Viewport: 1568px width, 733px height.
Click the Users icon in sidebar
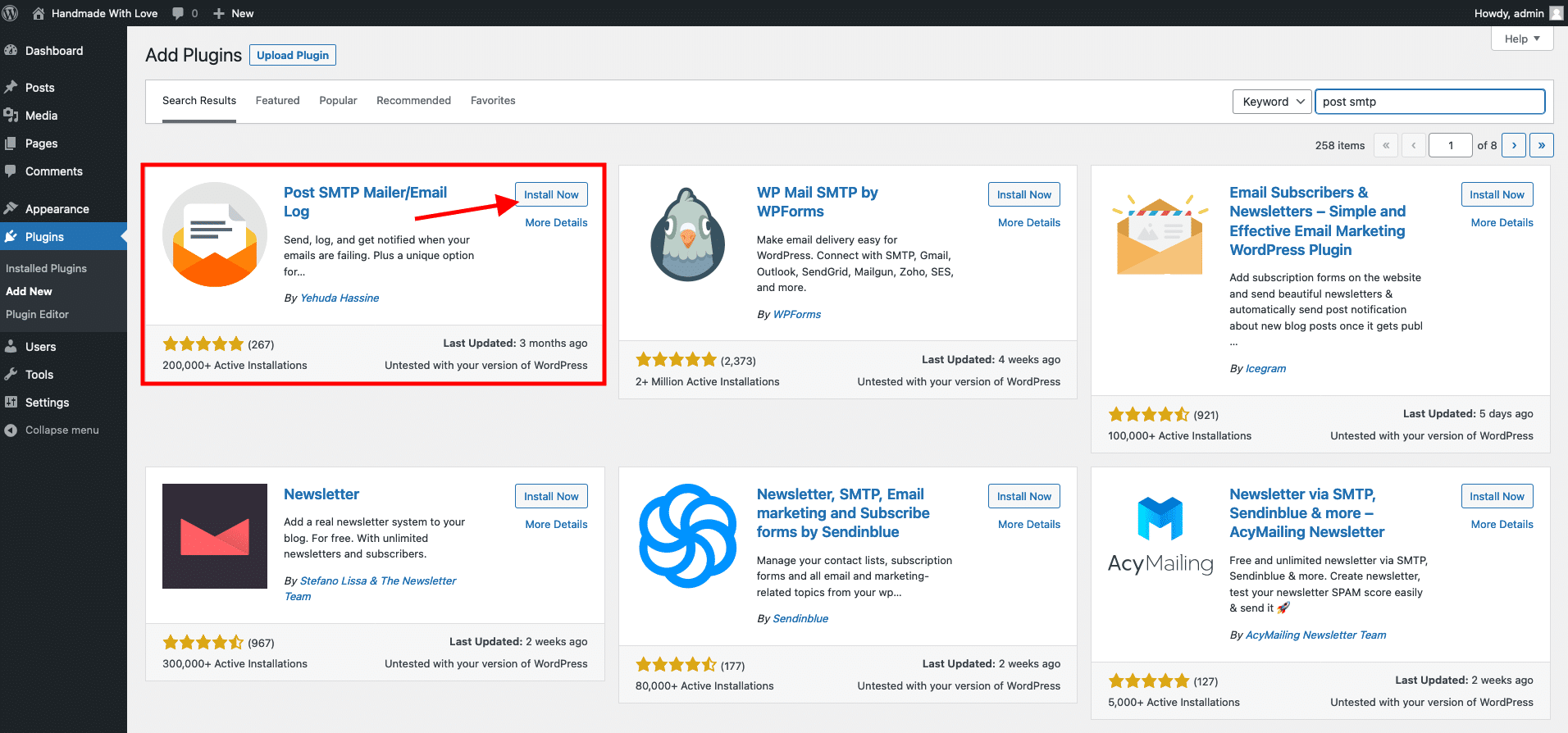tap(11, 347)
